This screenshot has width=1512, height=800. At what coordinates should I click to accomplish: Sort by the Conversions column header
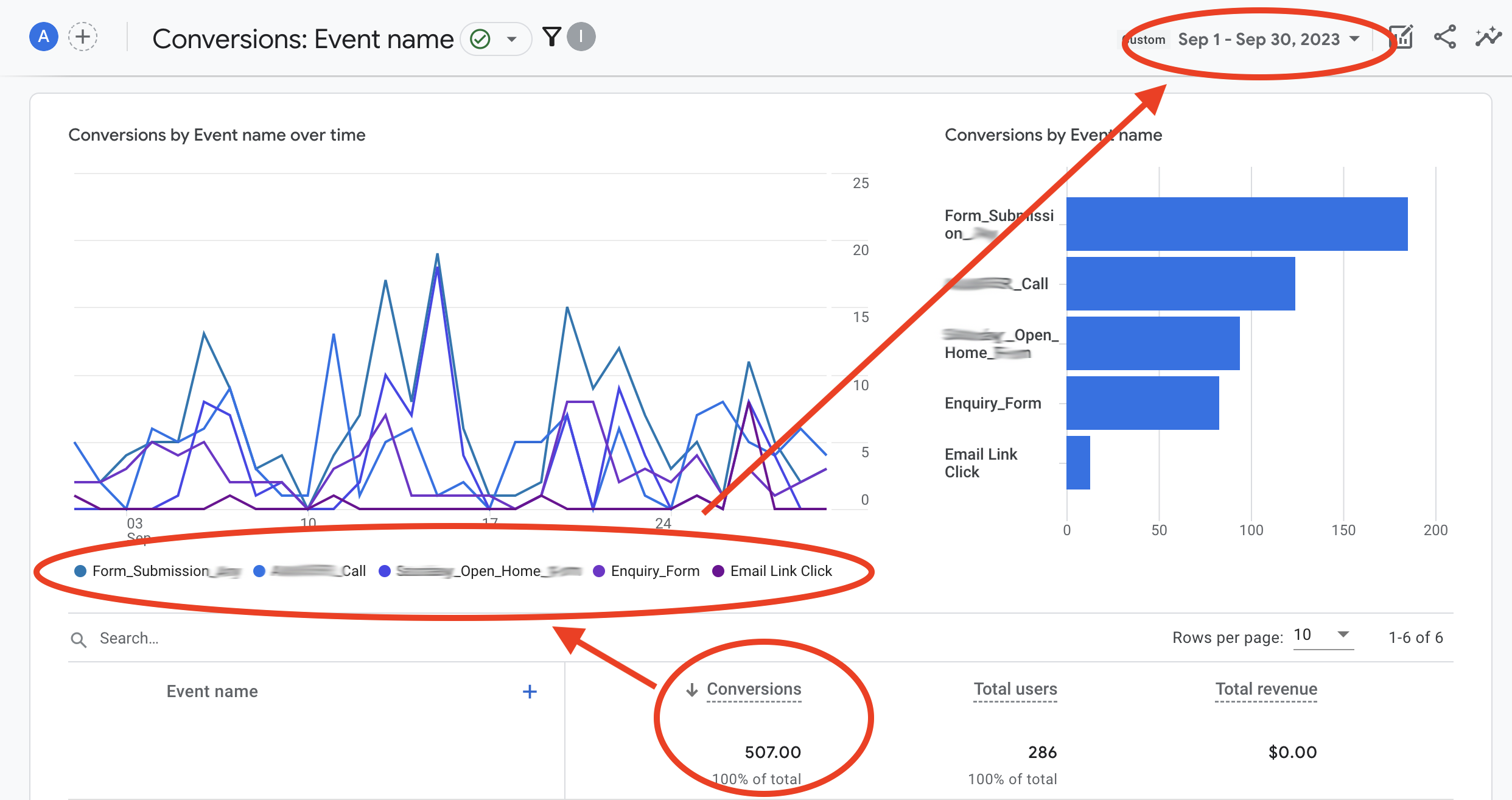coord(754,689)
